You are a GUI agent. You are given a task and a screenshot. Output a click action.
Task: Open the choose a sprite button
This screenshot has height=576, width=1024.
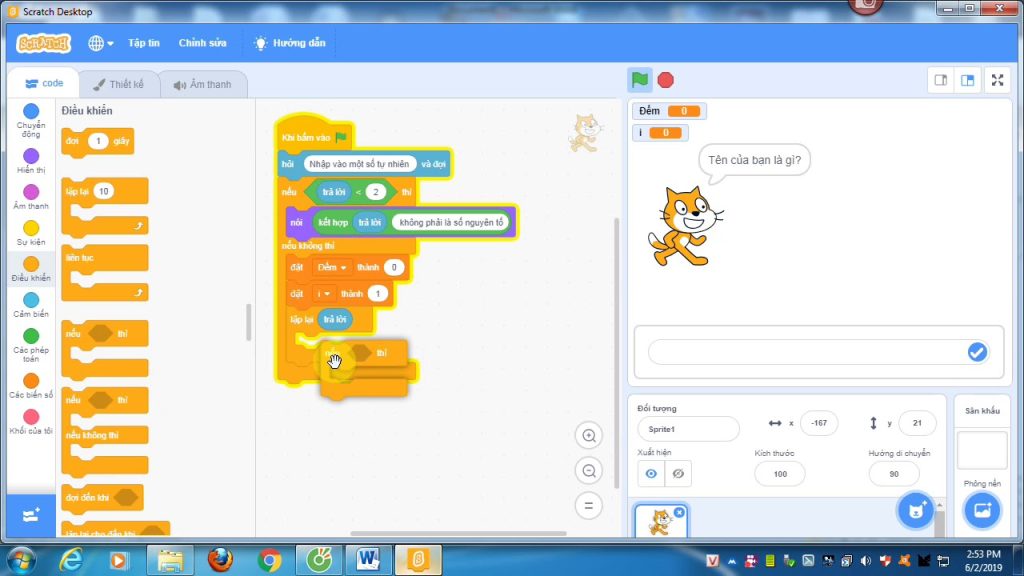click(914, 510)
